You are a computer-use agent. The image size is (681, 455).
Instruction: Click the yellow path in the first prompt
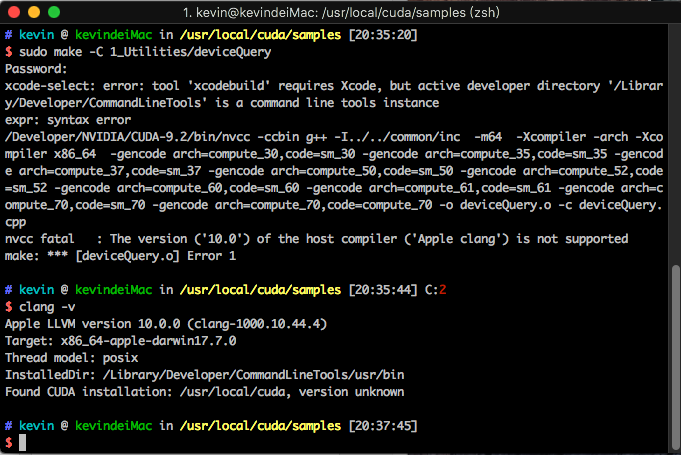260,35
